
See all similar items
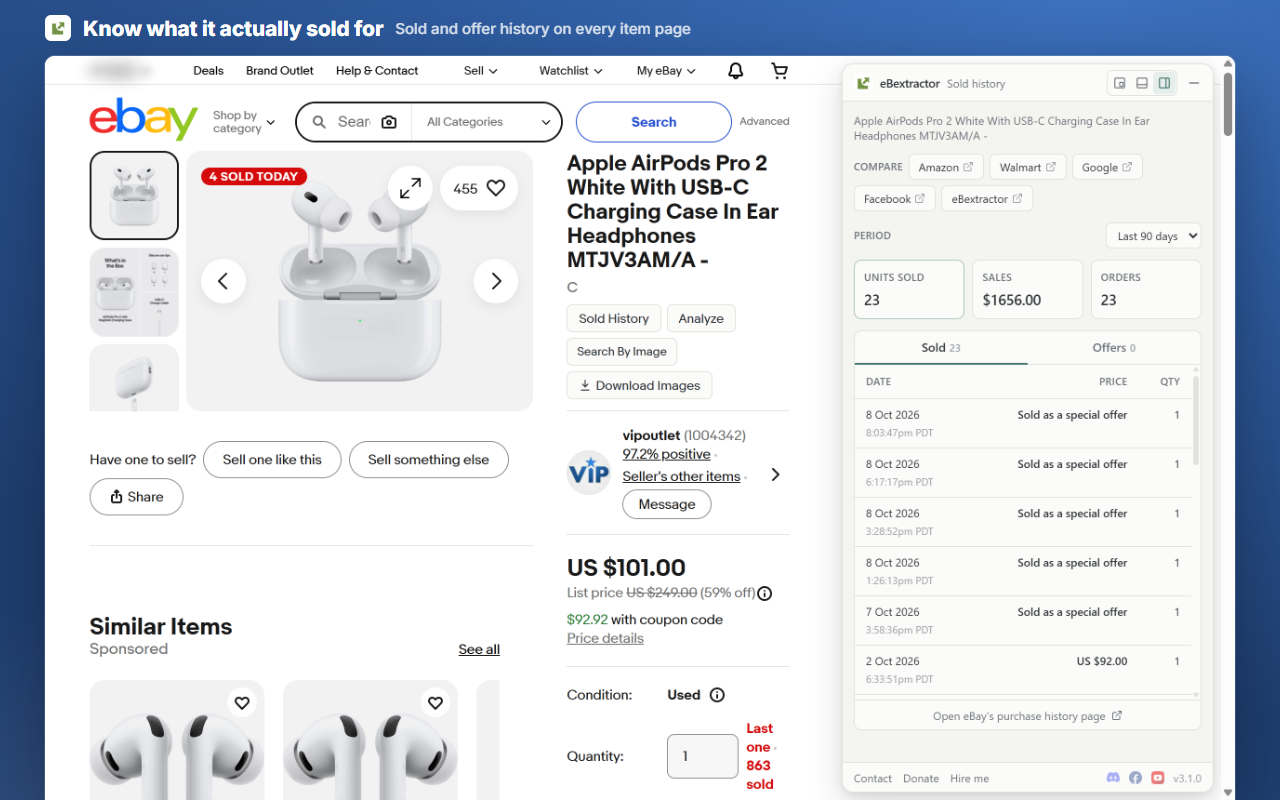tap(479, 649)
